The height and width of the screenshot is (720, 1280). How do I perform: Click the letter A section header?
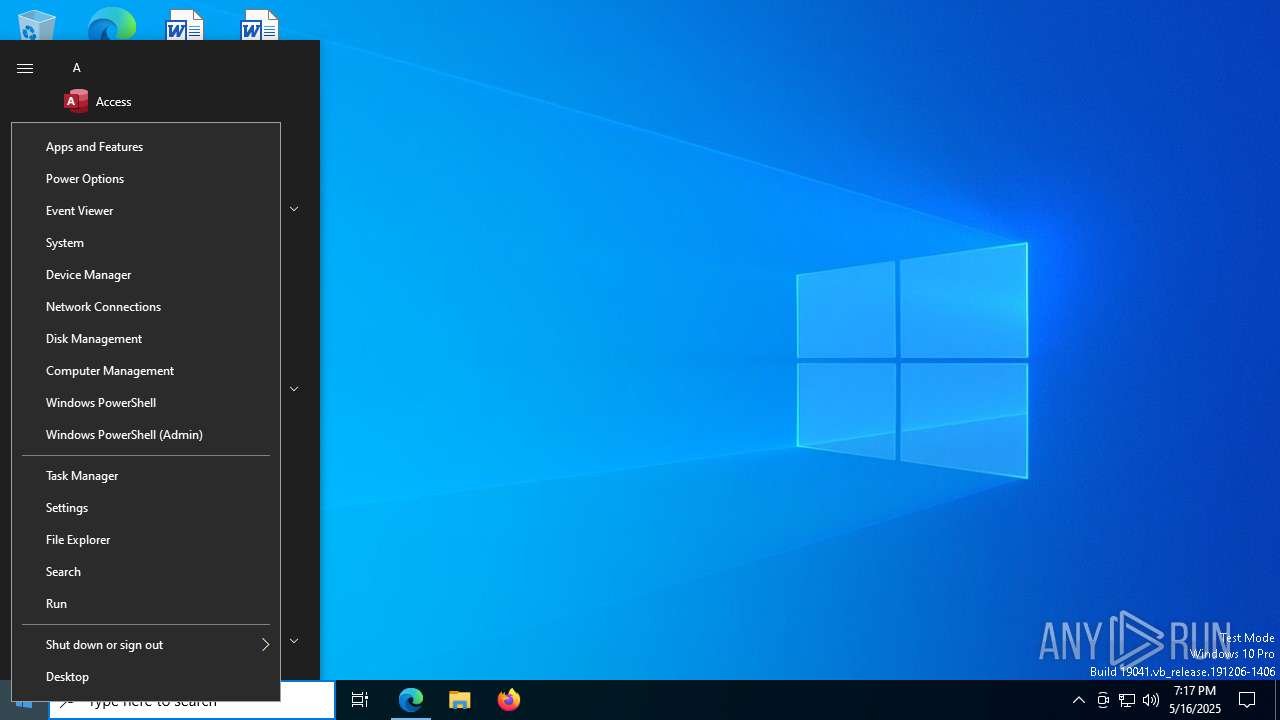77,68
